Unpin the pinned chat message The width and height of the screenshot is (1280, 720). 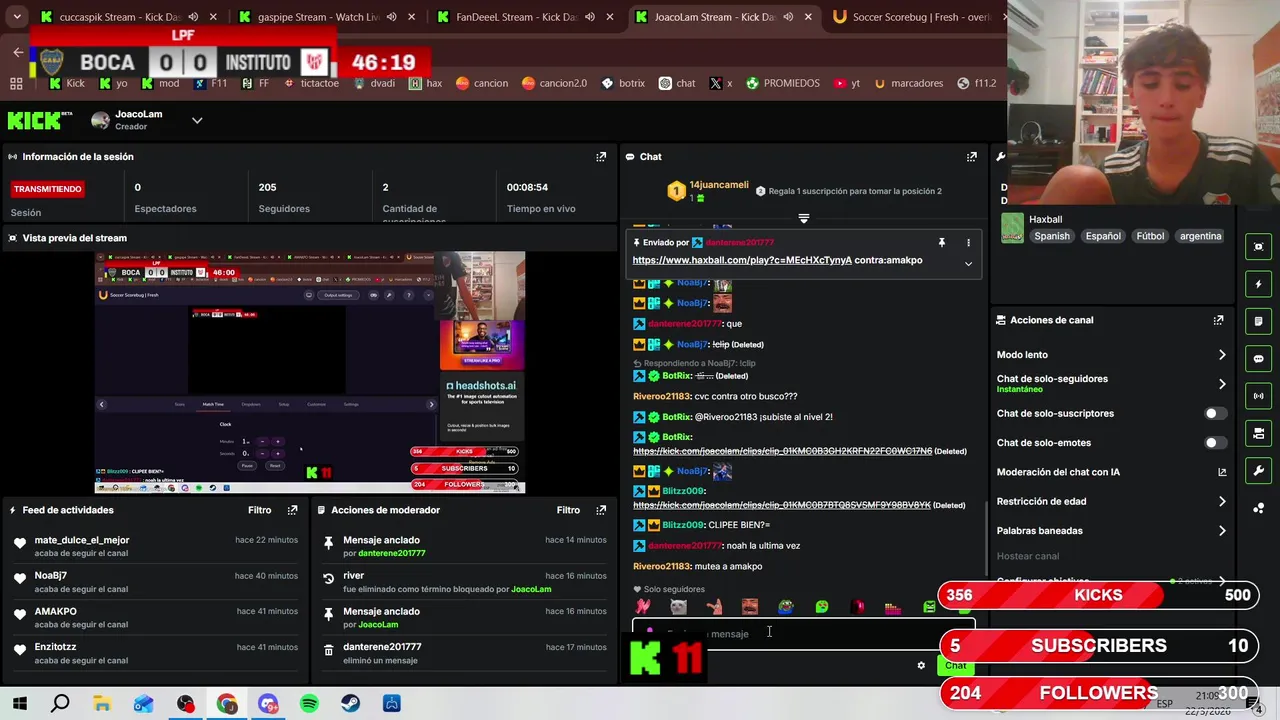[x=941, y=243]
